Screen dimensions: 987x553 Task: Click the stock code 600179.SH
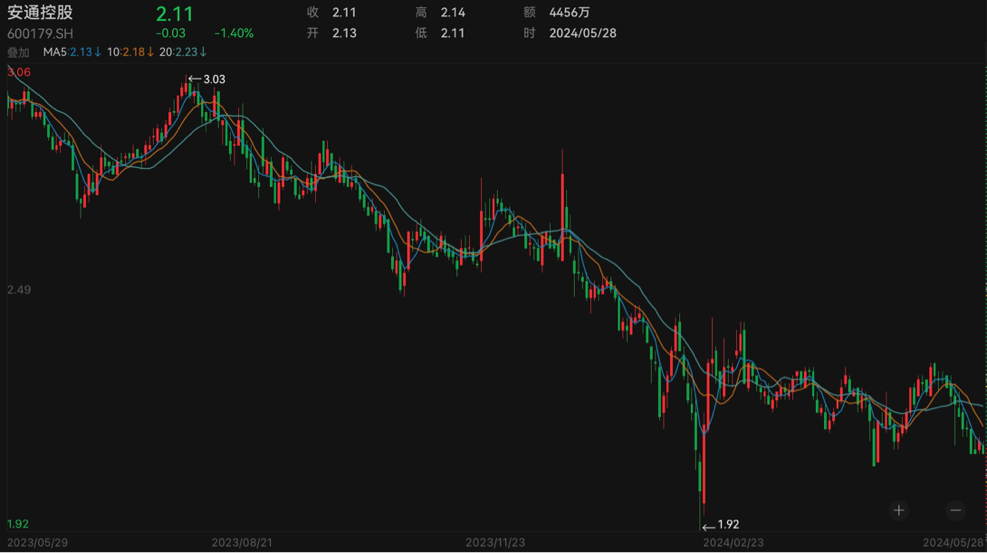click(40, 33)
